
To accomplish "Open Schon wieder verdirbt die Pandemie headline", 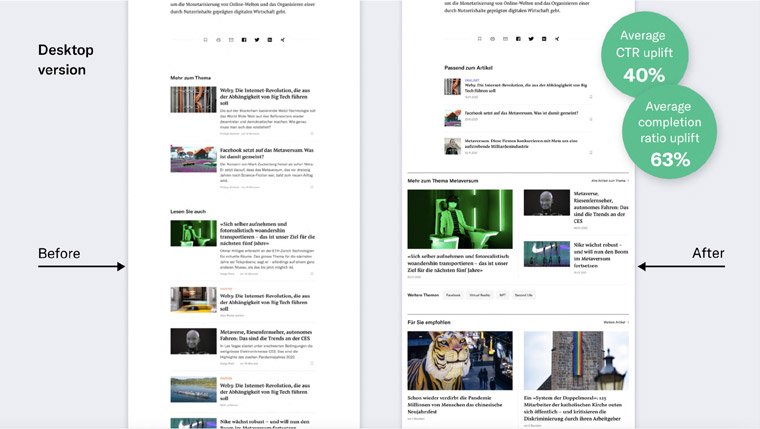I will point(455,404).
